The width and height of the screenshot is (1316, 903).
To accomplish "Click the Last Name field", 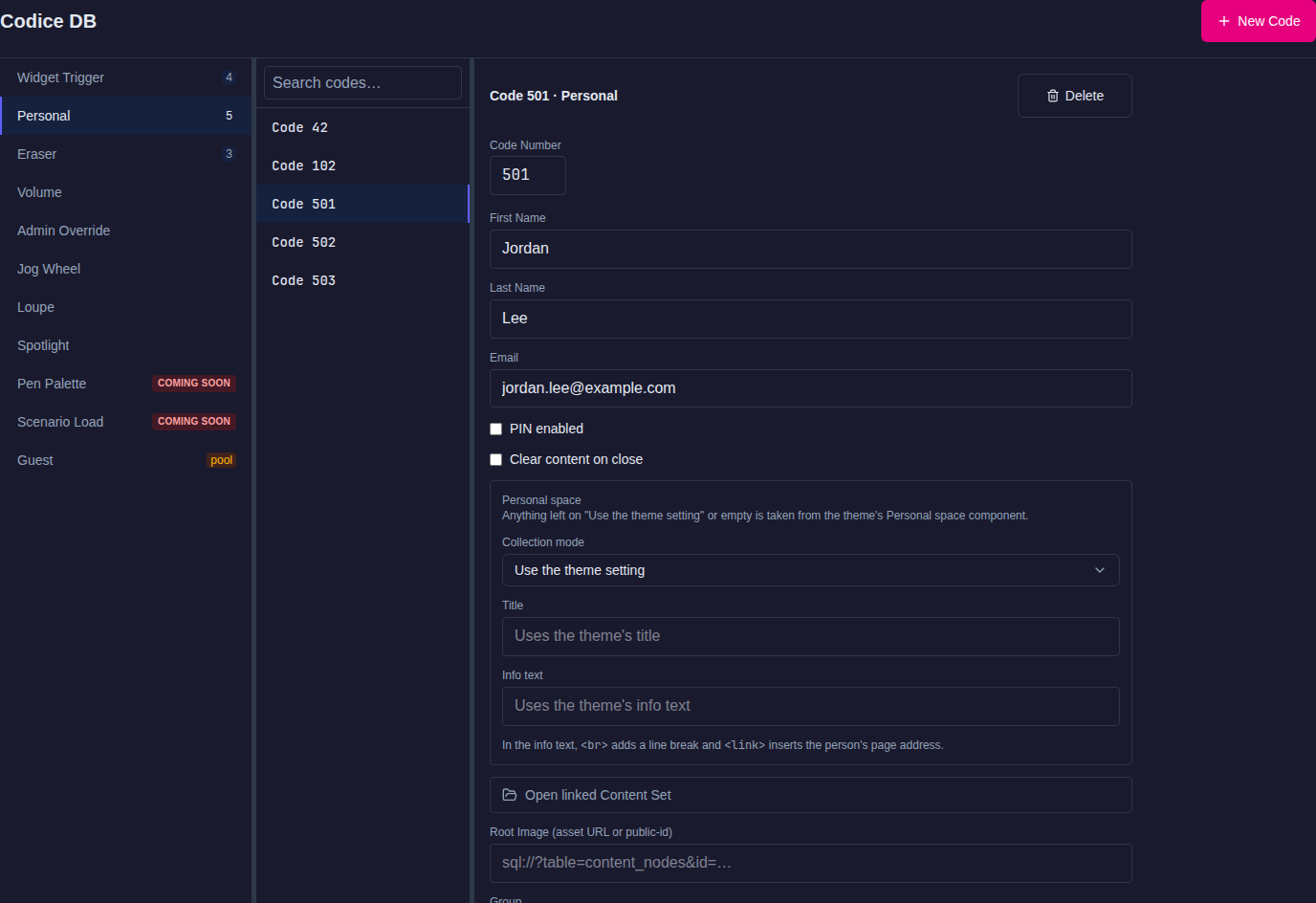I will point(811,319).
